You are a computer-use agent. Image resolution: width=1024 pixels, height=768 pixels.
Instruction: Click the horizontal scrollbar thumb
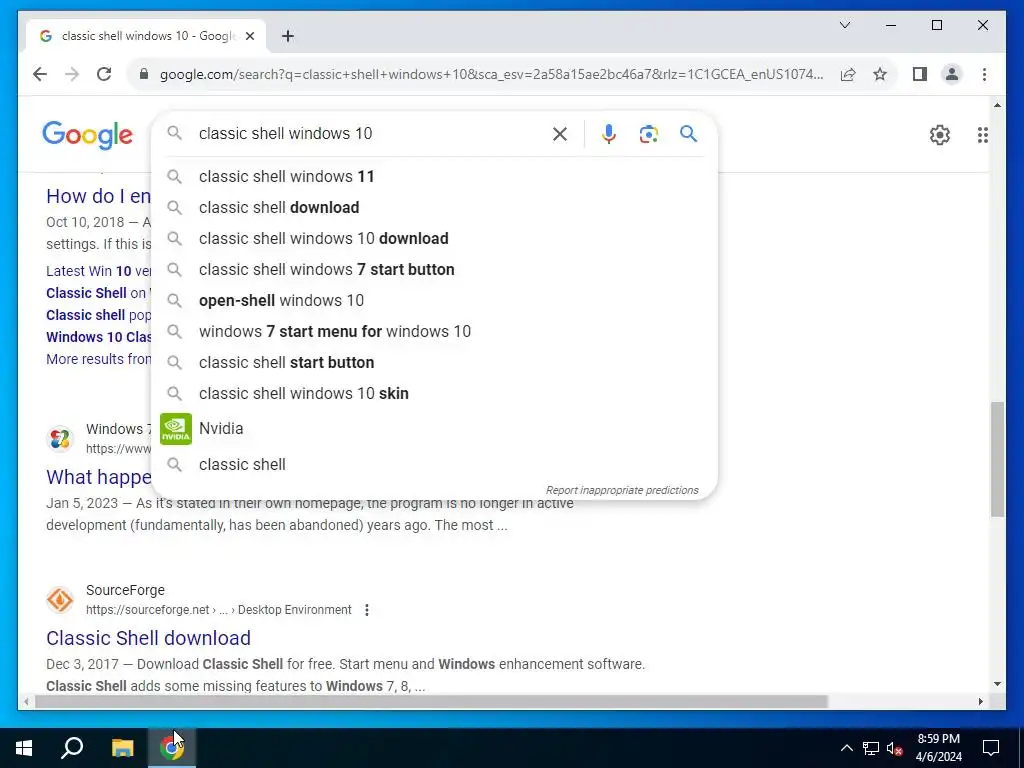pyautogui.click(x=431, y=701)
